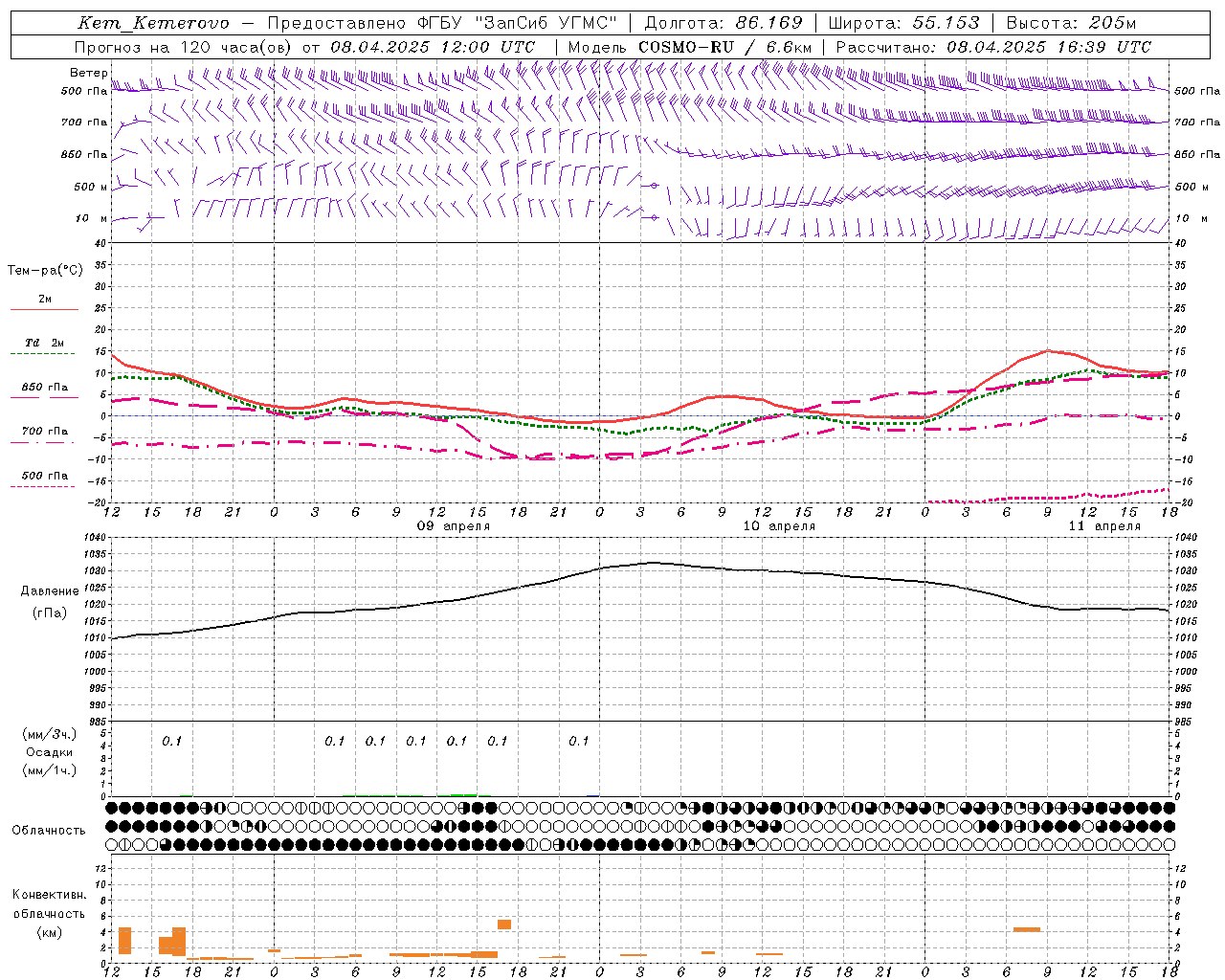Click the Ветер panel label
This screenshot has width=1225, height=980.
88,73
